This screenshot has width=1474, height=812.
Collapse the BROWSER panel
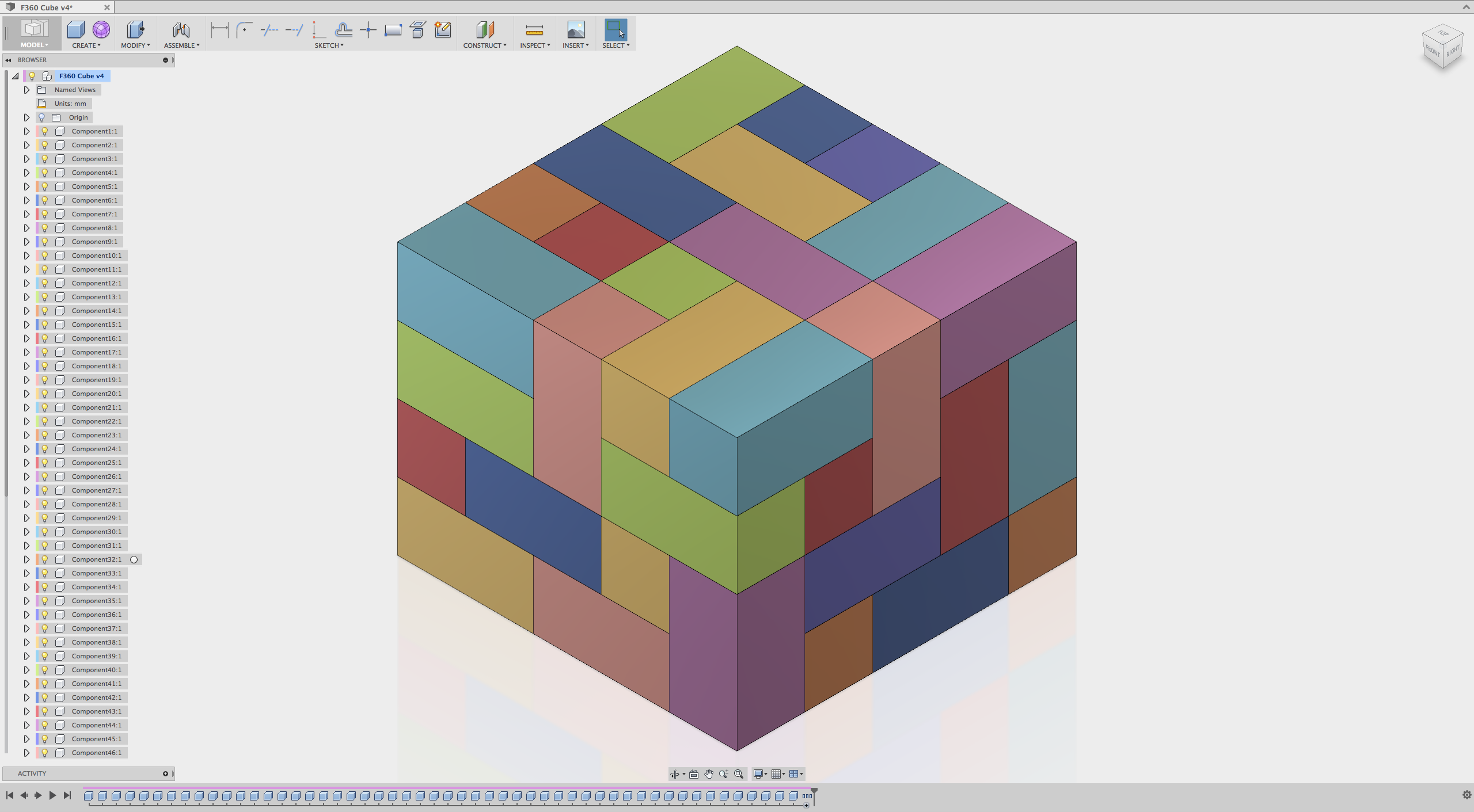pyautogui.click(x=8, y=60)
